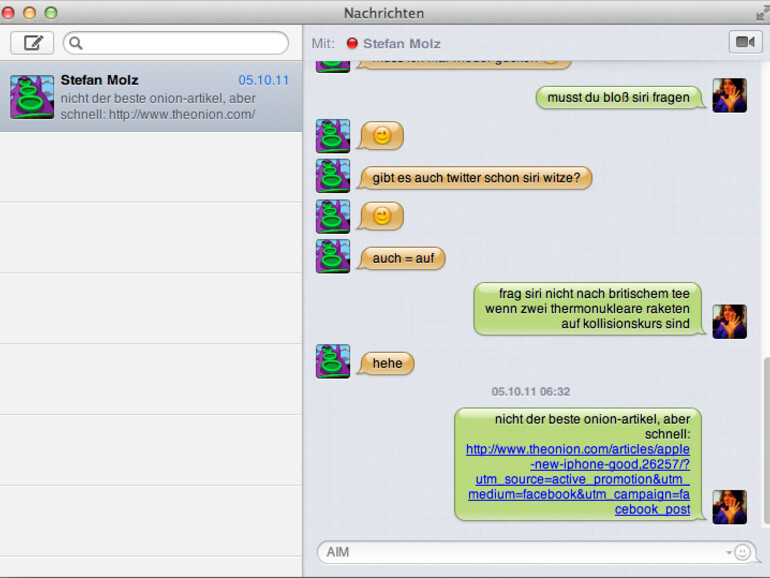Click your avatar beside 'musst du bloß siri fragen'
The width and height of the screenshot is (770, 578).
point(730,95)
